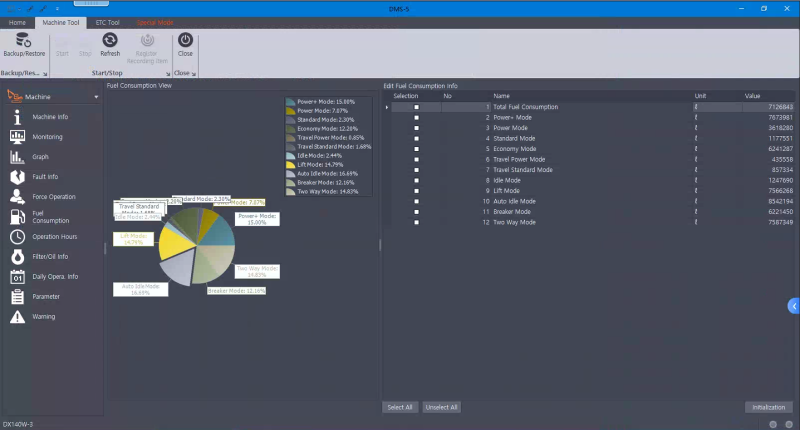The width and height of the screenshot is (800, 430).
Task: Tick the Economy Mode row checkbox
Action: (417, 149)
